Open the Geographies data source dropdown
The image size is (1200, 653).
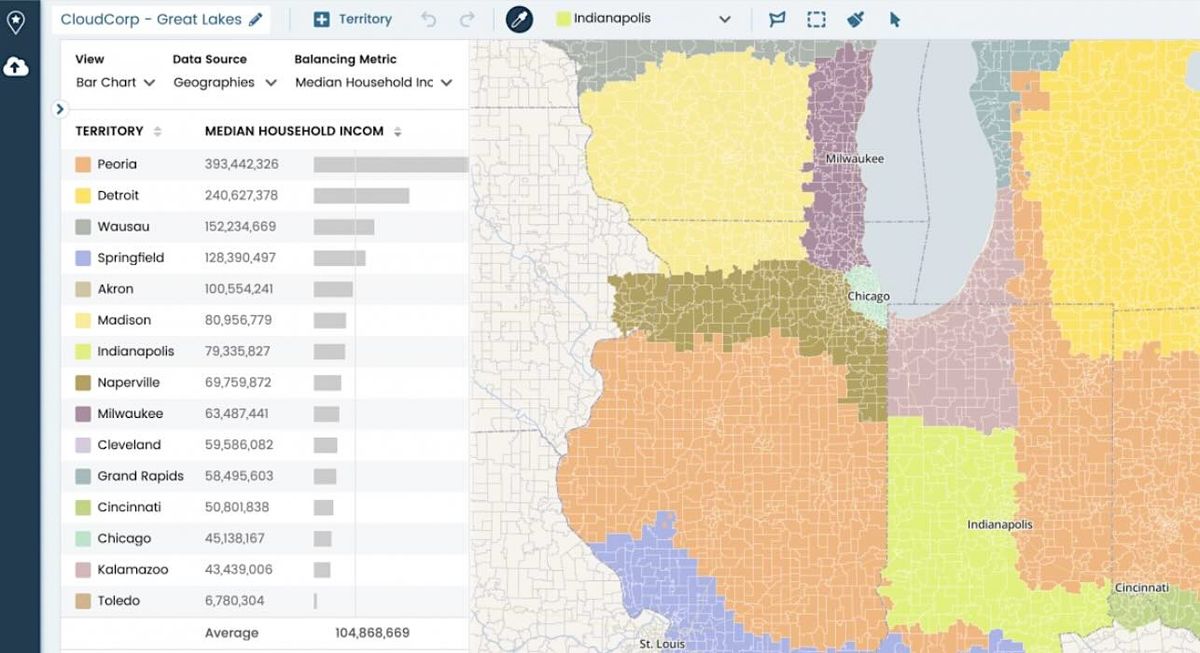(225, 82)
